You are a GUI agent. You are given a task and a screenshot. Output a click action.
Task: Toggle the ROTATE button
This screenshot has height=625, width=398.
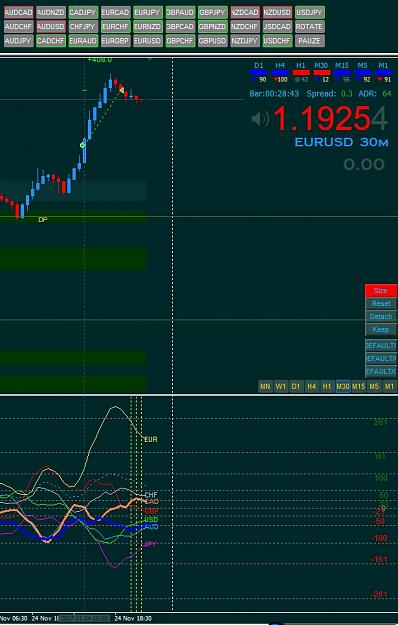[310, 27]
